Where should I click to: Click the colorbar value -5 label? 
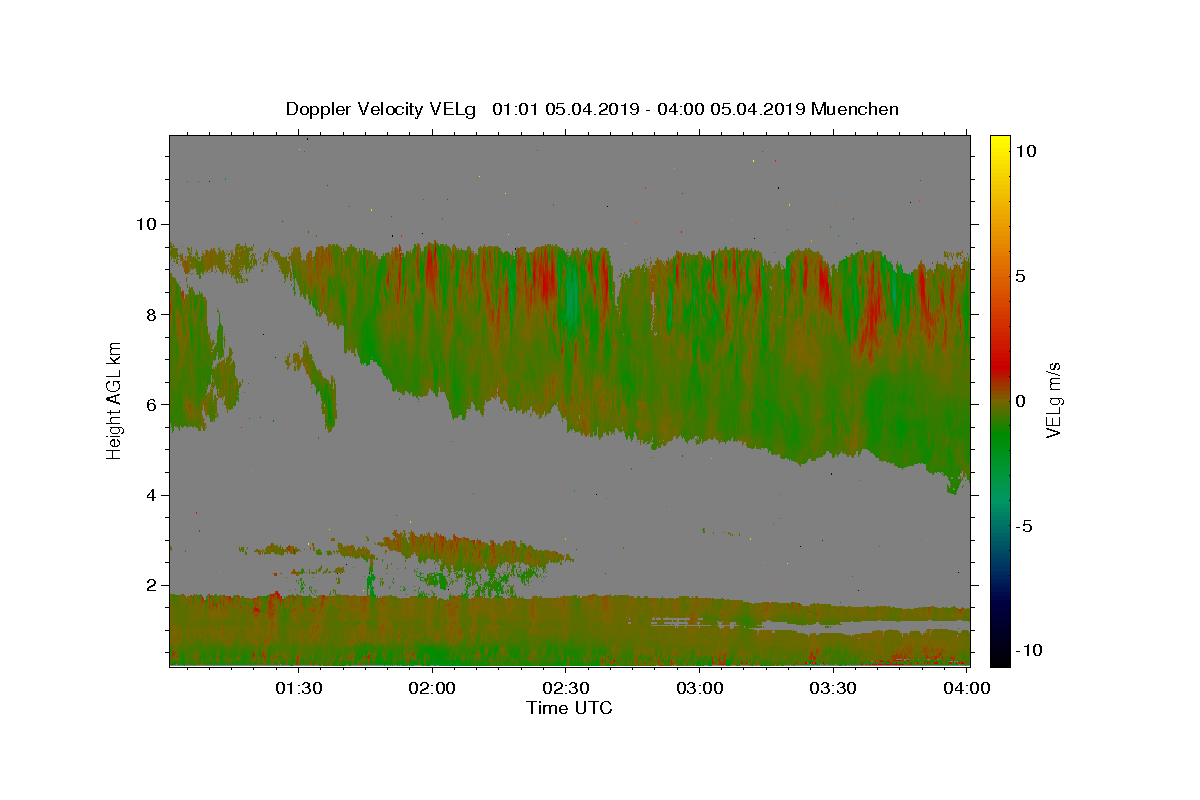pos(1024,526)
